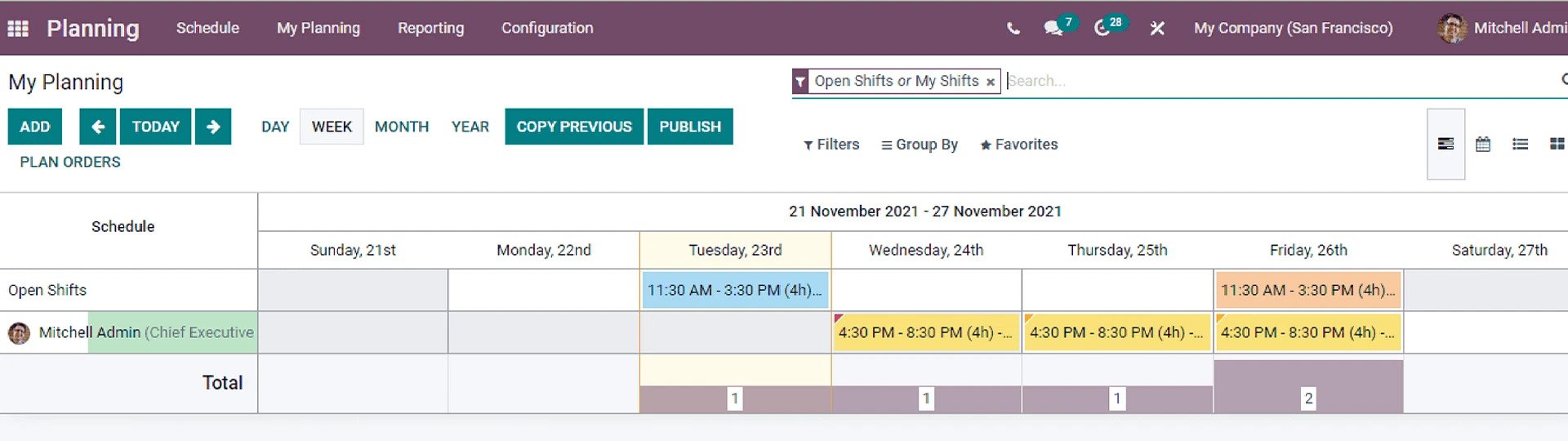Open the blue Tuesday open shift block
Image resolution: width=1568 pixels, height=441 pixels.
(735, 290)
